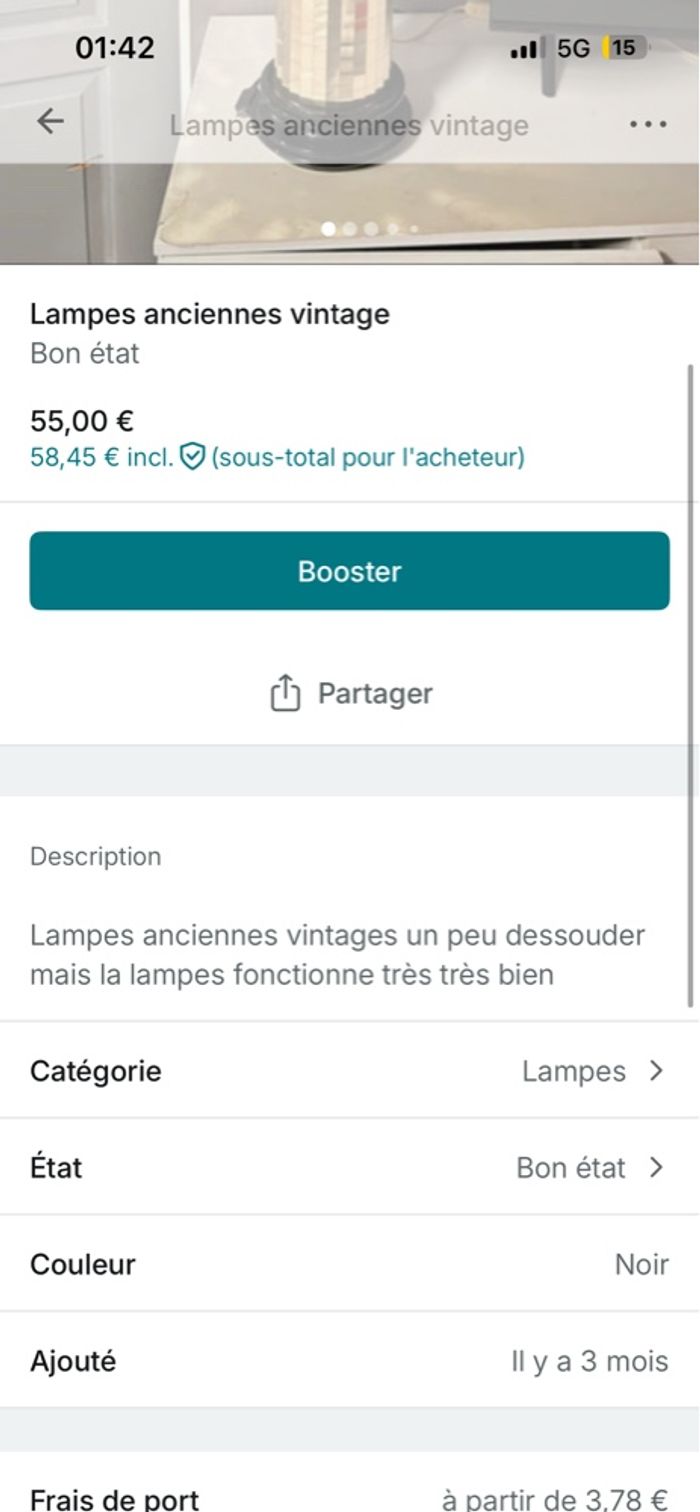Jump to the second photo dot
The width and height of the screenshot is (700, 1512).
pos(350,229)
